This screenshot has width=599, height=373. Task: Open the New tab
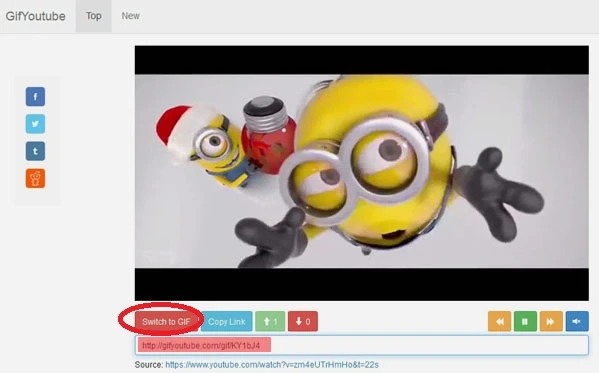coord(130,16)
